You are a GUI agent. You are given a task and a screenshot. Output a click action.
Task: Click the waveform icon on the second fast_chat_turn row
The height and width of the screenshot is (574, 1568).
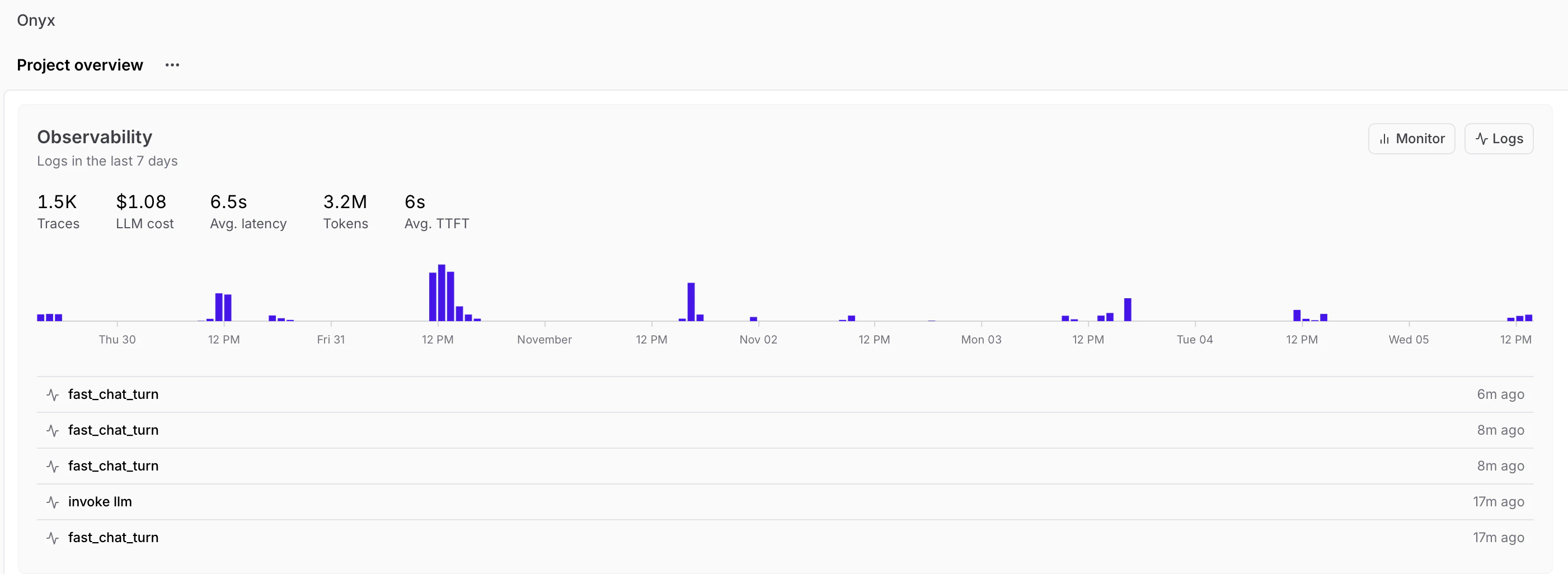pyautogui.click(x=53, y=430)
